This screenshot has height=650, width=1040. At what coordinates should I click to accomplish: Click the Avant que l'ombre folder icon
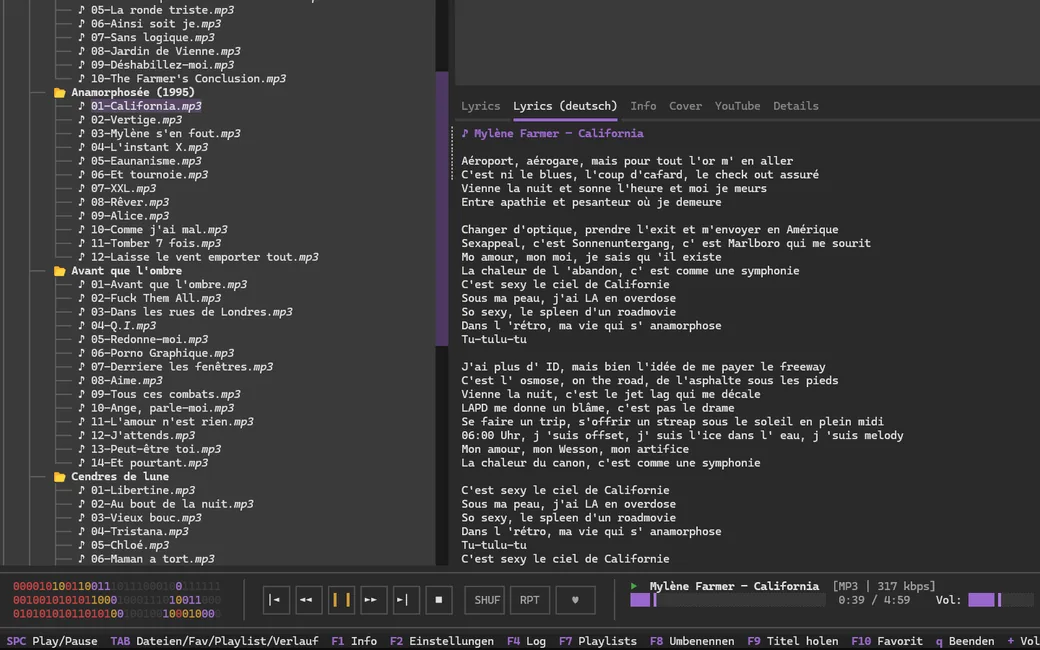60,271
